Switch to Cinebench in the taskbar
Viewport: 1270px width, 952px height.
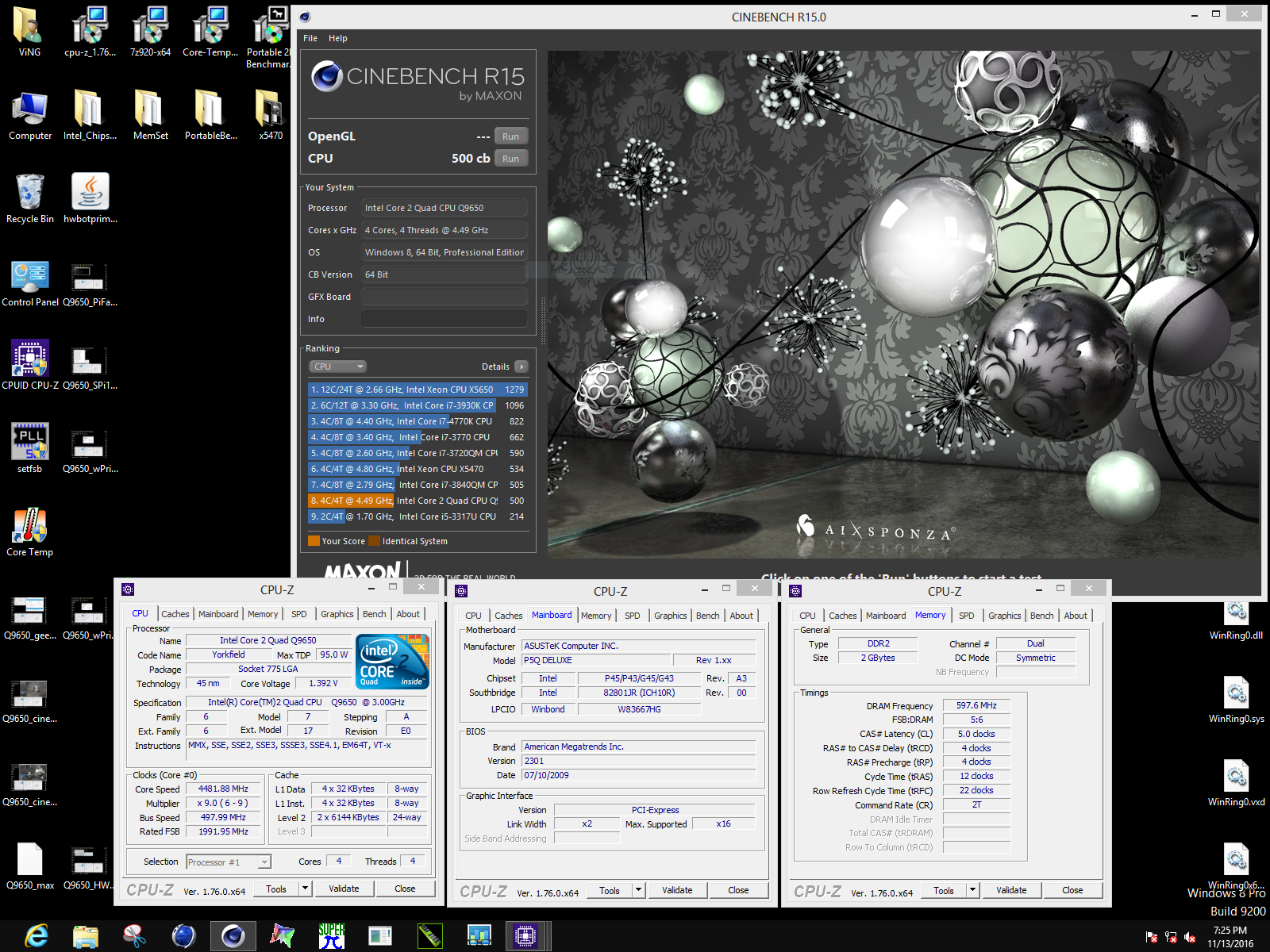tap(233, 936)
